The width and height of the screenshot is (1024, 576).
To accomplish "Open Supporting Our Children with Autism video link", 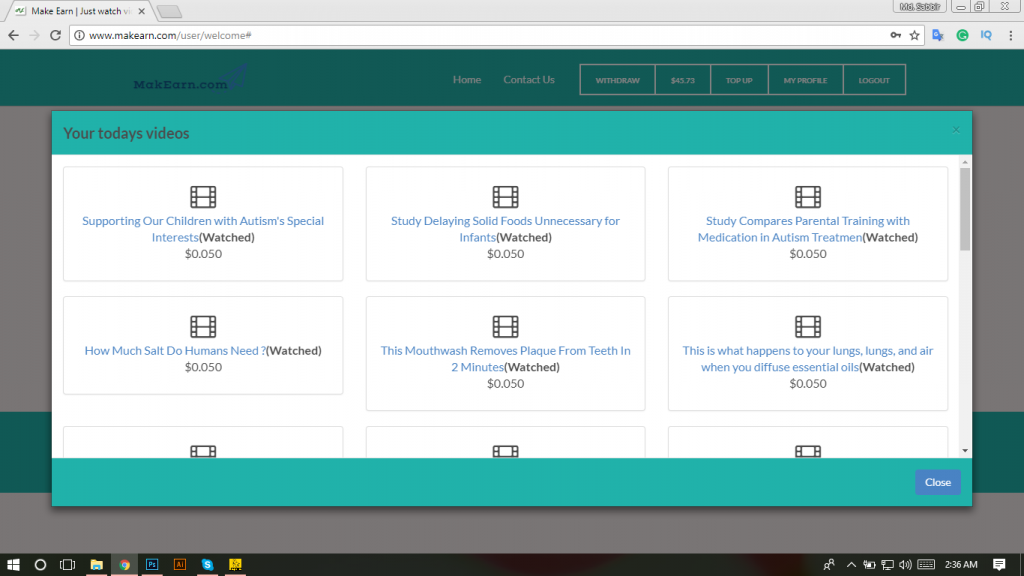I will point(203,222).
